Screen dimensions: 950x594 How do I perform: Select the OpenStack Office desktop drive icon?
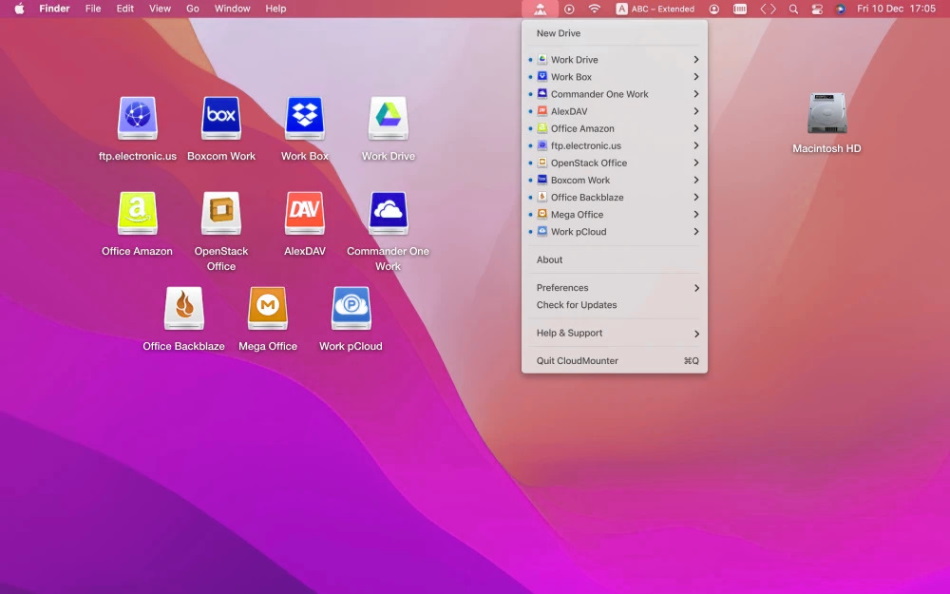point(221,213)
